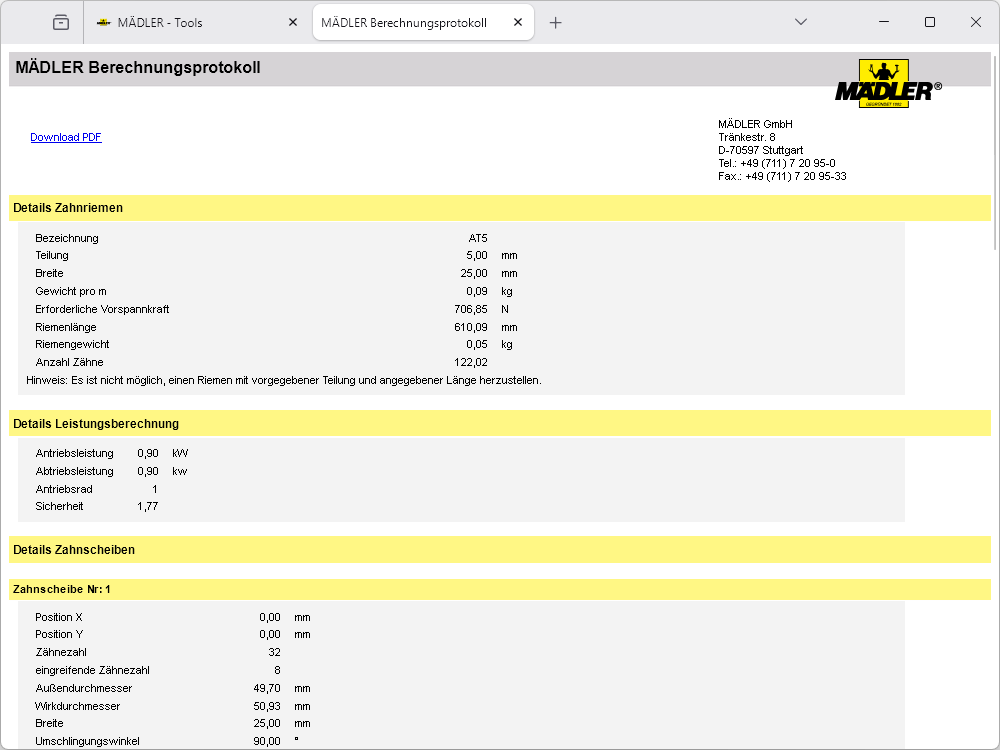Screen dimensions: 1000x750
Task: Click the Details Zahnriemen section header
Action: click(x=68, y=208)
